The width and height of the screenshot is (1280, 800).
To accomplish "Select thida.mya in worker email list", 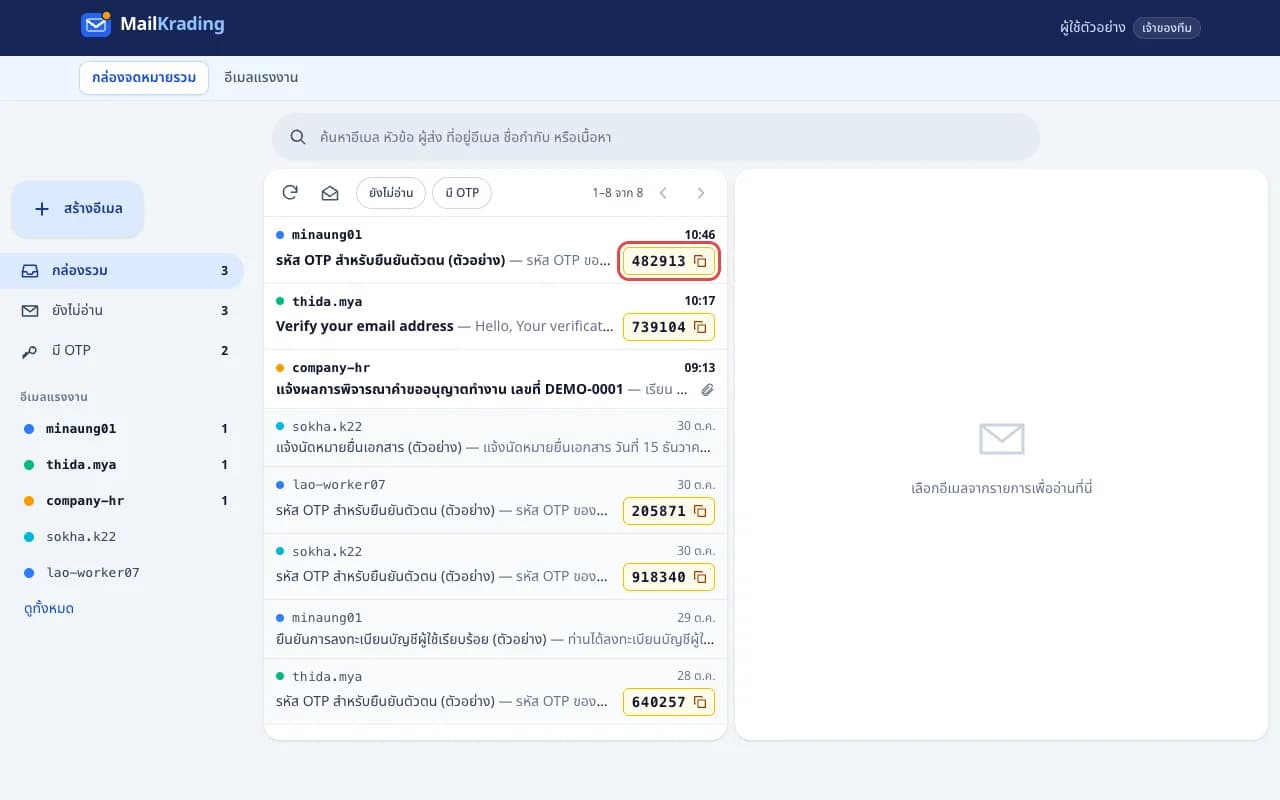I will [122, 465].
